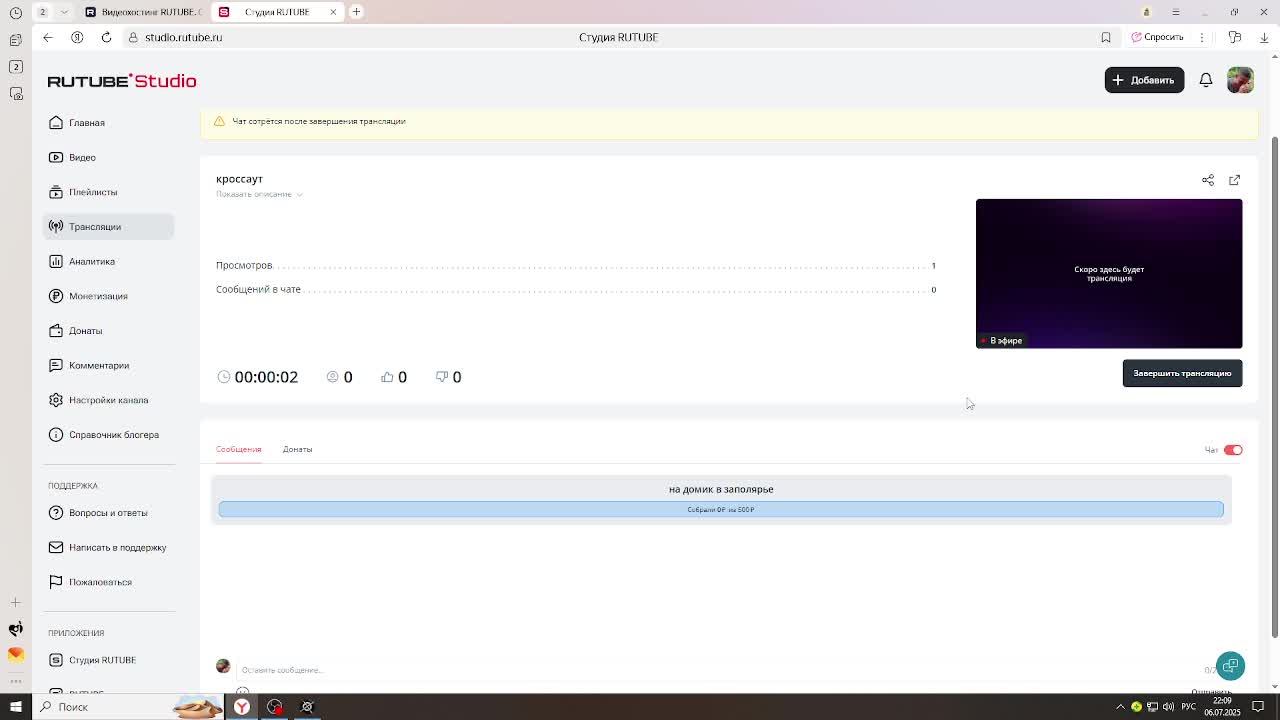
Task: Add a sidebar shortcut with plus icon
Action: coord(15,602)
